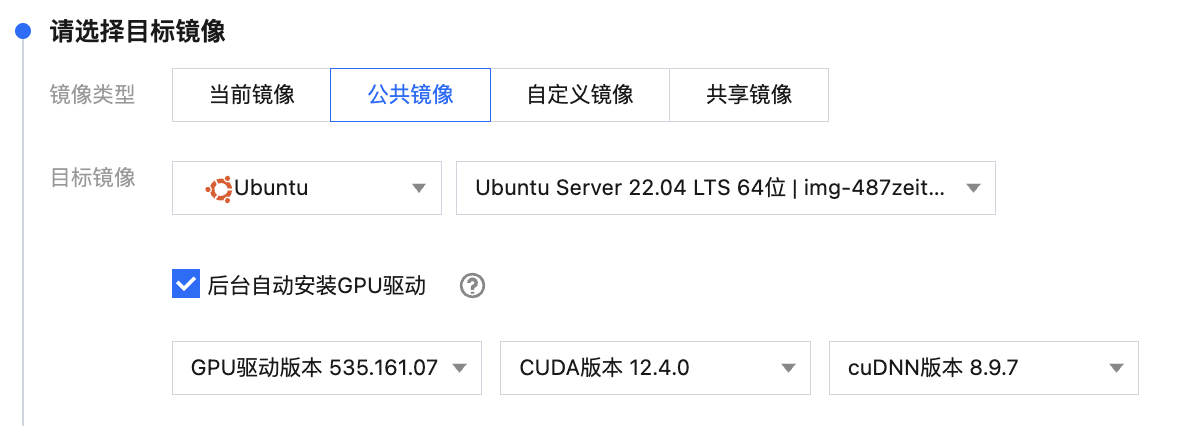Click the 后台自动安装GPU驱动 label text
The height and width of the screenshot is (426, 1186).
click(316, 286)
